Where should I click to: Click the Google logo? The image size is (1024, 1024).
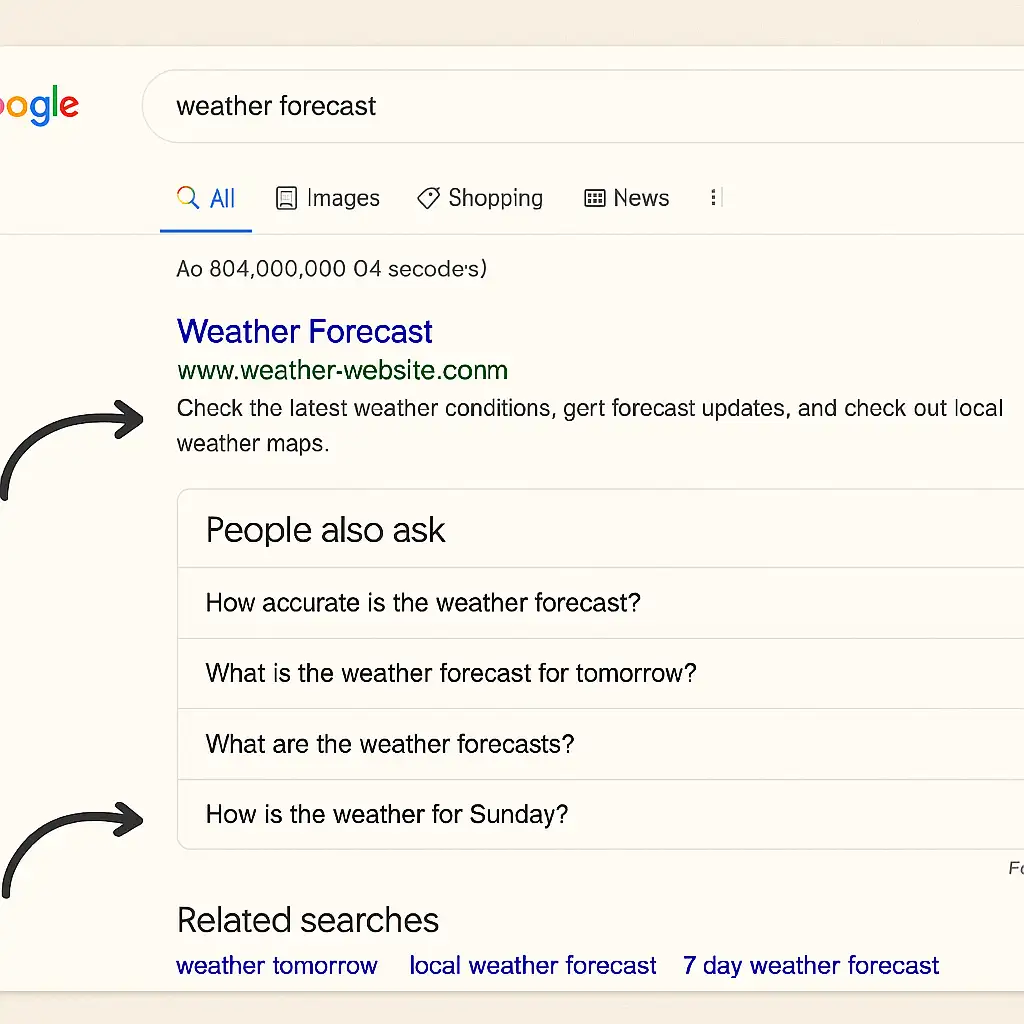pyautogui.click(x=38, y=106)
